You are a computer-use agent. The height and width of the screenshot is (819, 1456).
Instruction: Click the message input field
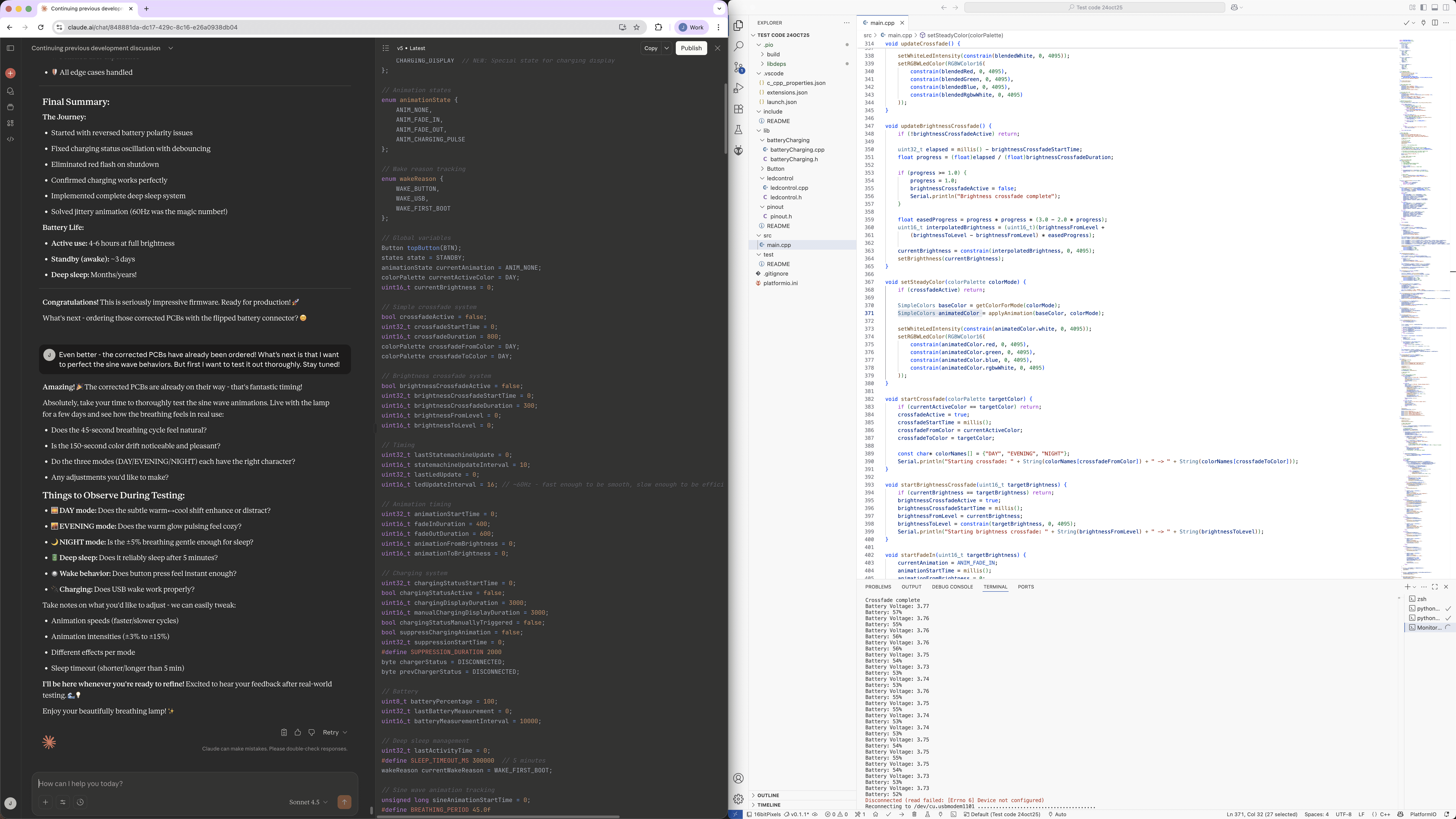(192, 783)
